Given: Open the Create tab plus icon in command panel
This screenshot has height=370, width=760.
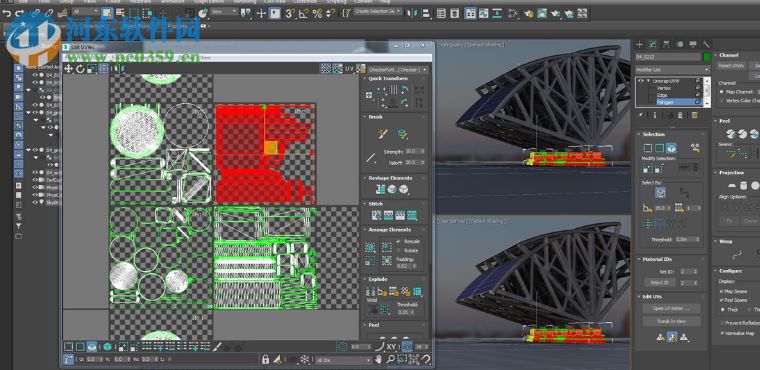Looking at the screenshot, I should tap(639, 44).
